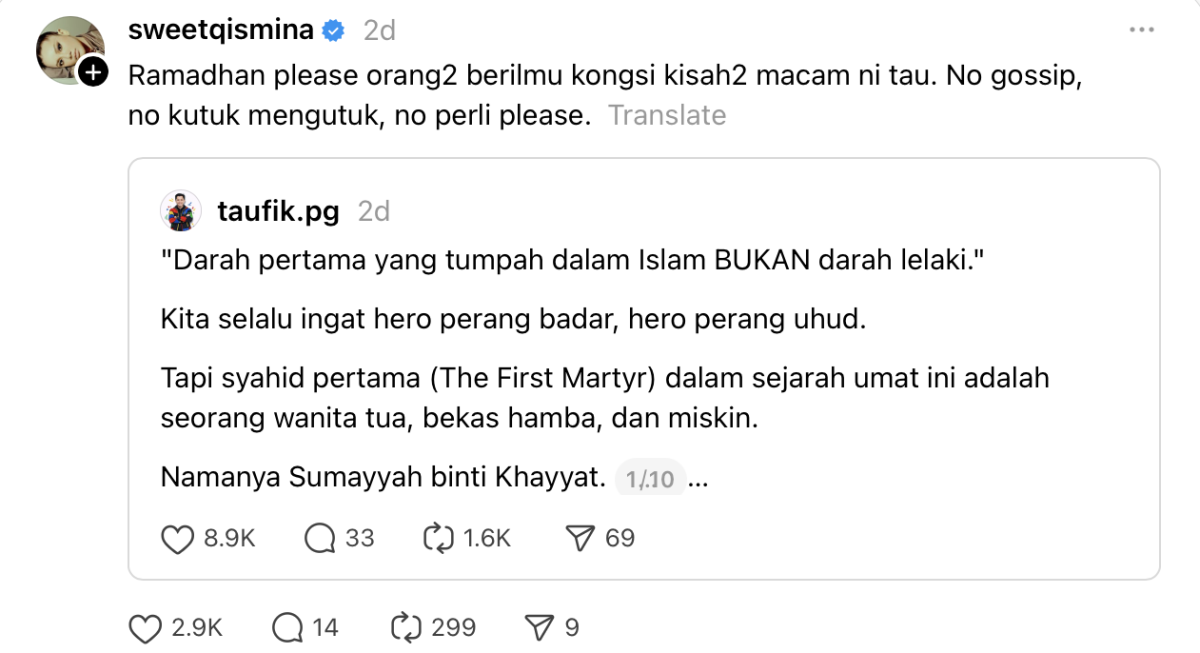The height and width of the screenshot is (653, 1200).
Task: Like sweetqismina's post
Action: point(146,628)
